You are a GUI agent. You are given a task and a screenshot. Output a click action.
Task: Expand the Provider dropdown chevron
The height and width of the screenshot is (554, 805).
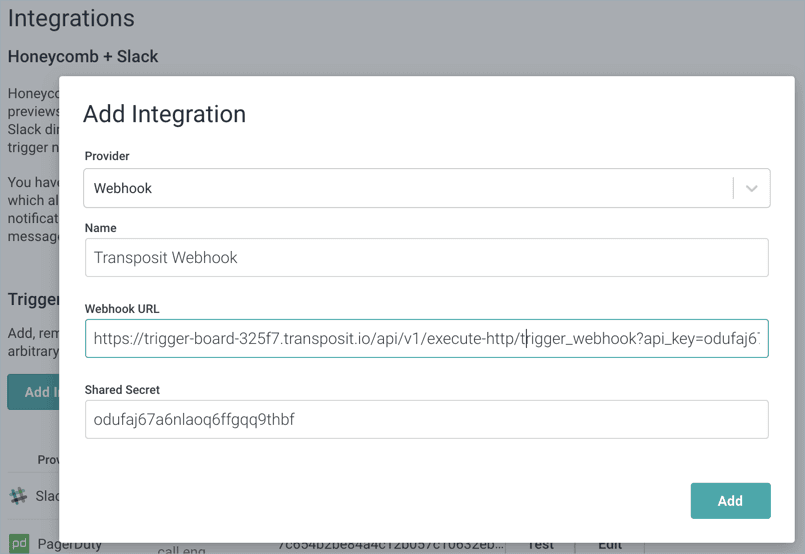click(x=751, y=188)
